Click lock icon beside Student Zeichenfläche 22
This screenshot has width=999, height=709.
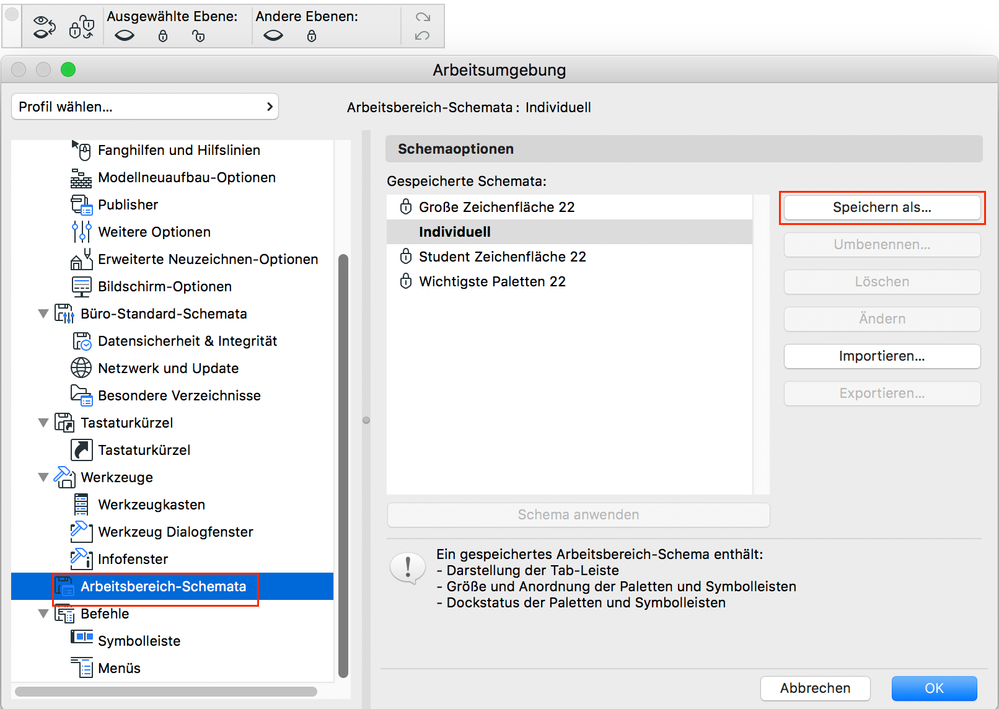(x=405, y=256)
